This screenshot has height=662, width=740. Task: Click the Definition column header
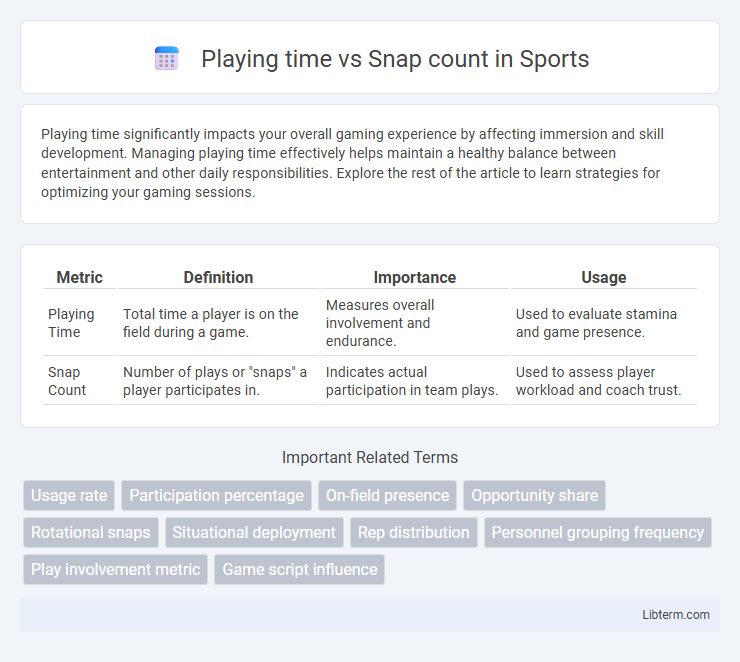tap(219, 277)
